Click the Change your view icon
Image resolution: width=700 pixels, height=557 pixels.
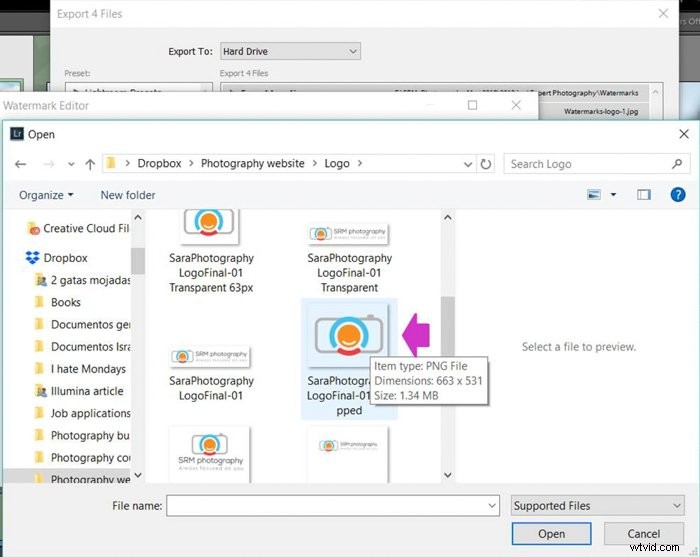pos(594,195)
